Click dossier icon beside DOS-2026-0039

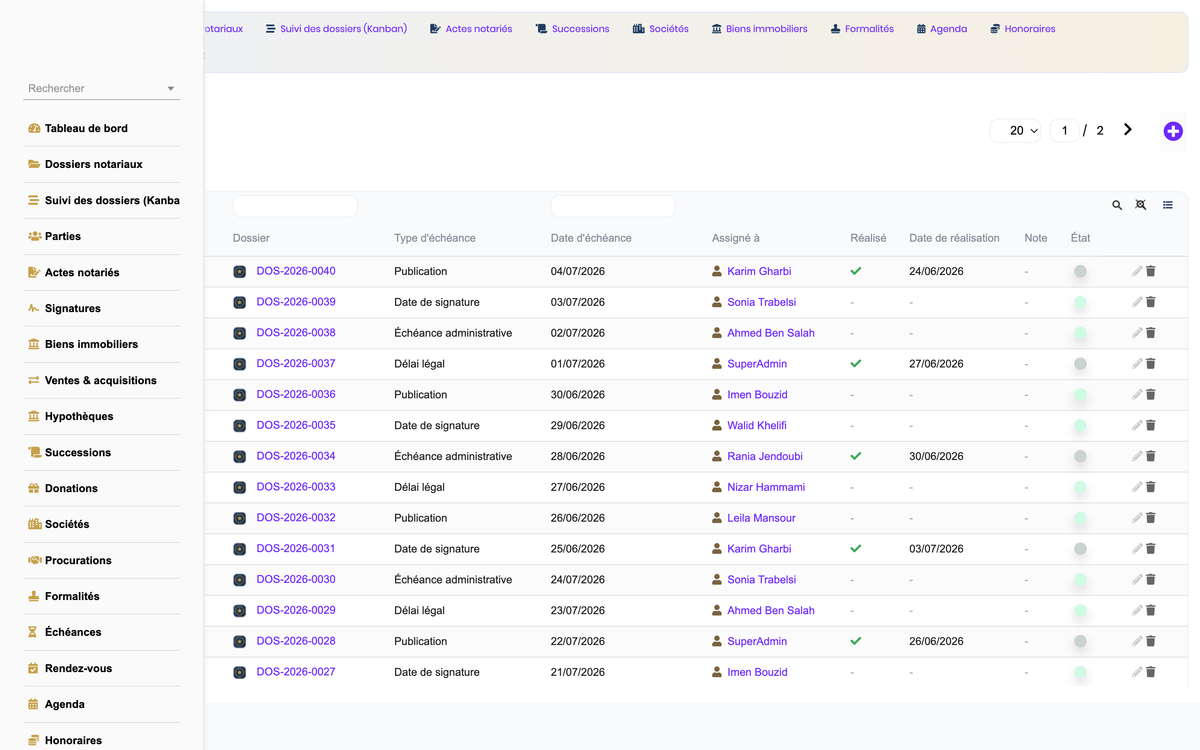(x=240, y=302)
